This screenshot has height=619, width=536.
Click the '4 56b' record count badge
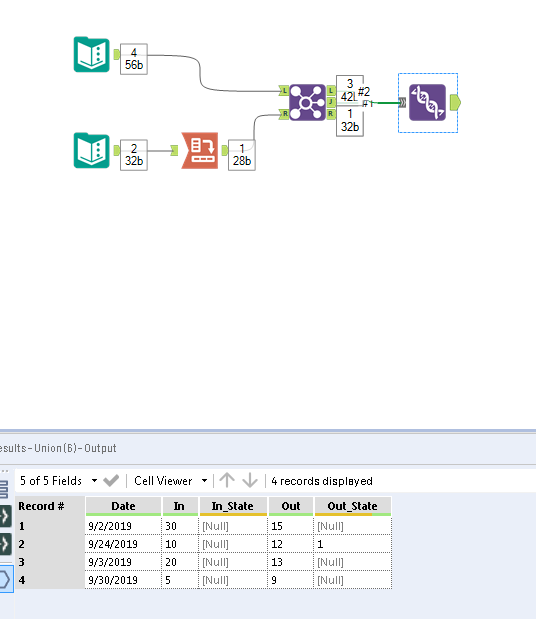point(134,59)
